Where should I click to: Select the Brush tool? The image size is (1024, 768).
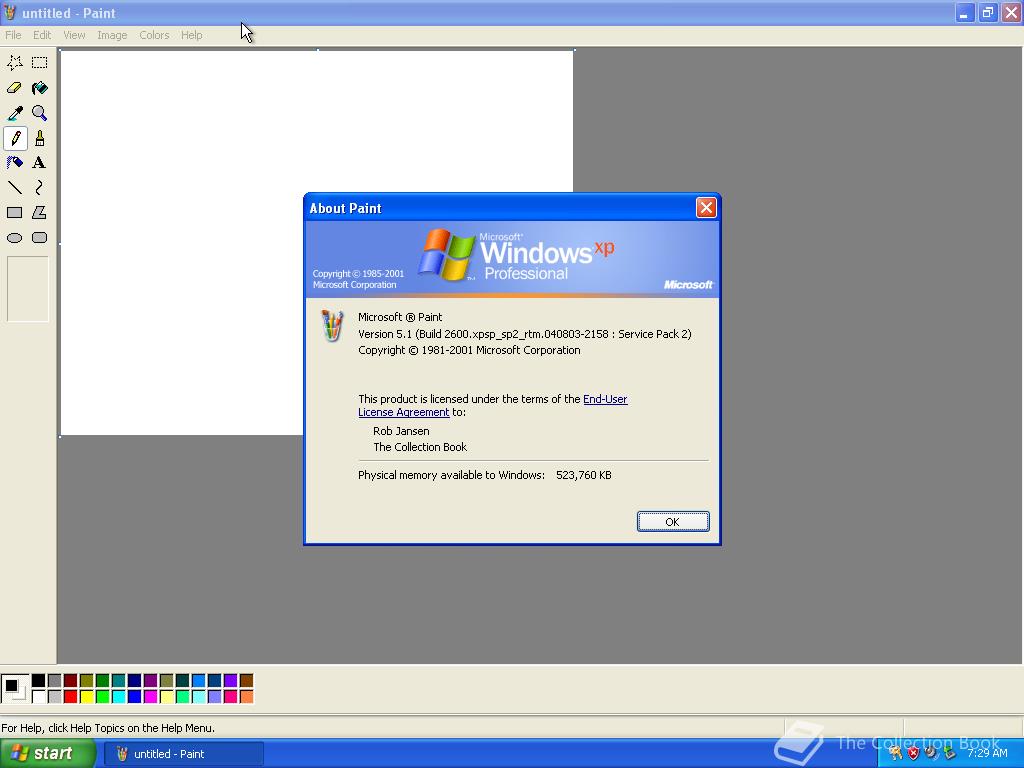tap(40, 138)
